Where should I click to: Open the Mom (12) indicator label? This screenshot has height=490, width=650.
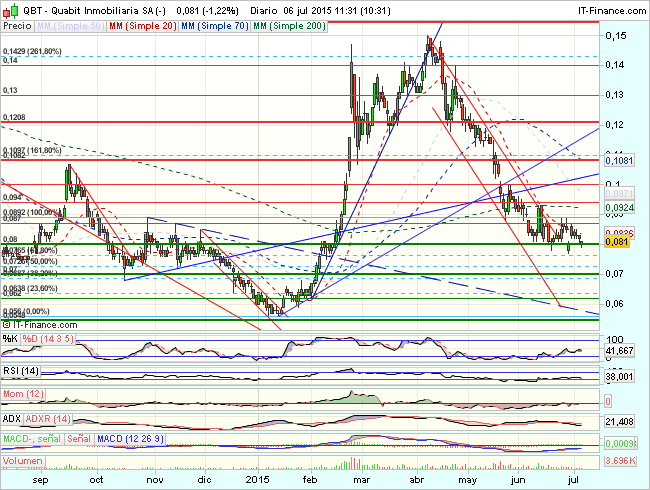(x=23, y=394)
